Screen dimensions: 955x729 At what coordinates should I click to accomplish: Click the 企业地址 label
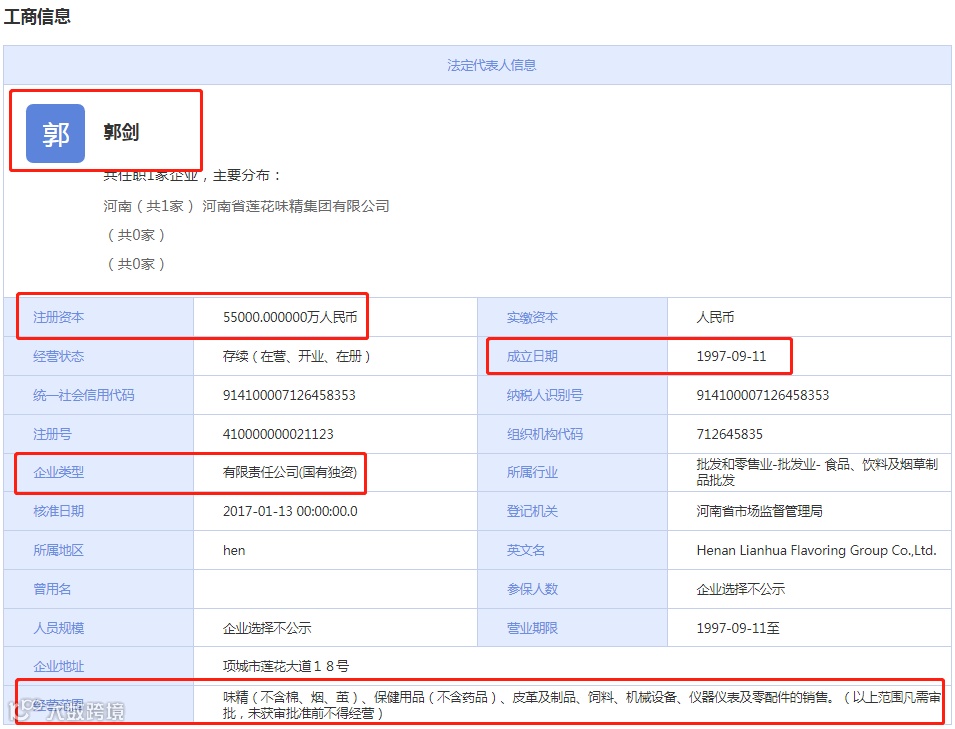coord(58,666)
